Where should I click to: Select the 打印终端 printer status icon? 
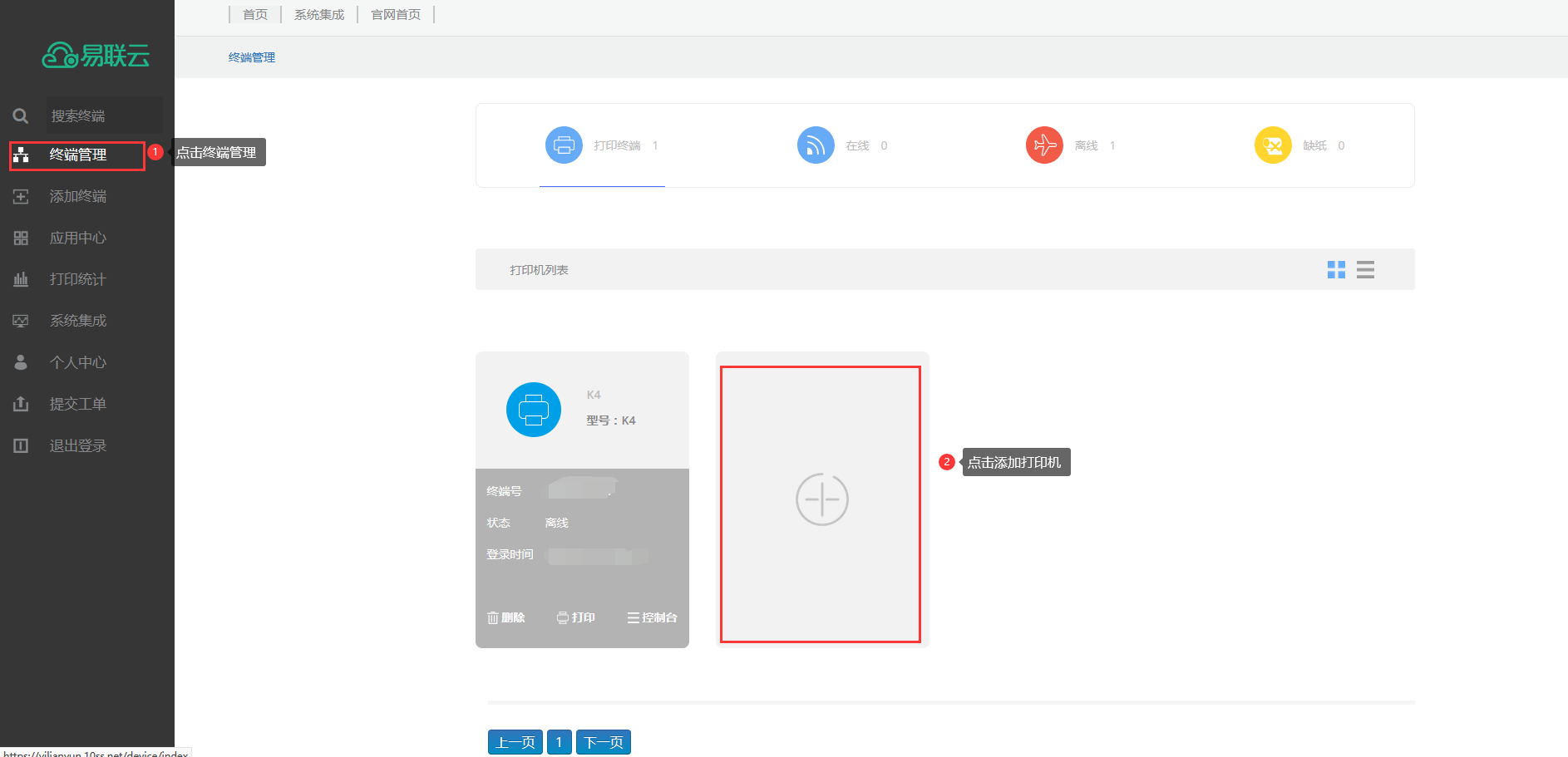[x=564, y=145]
